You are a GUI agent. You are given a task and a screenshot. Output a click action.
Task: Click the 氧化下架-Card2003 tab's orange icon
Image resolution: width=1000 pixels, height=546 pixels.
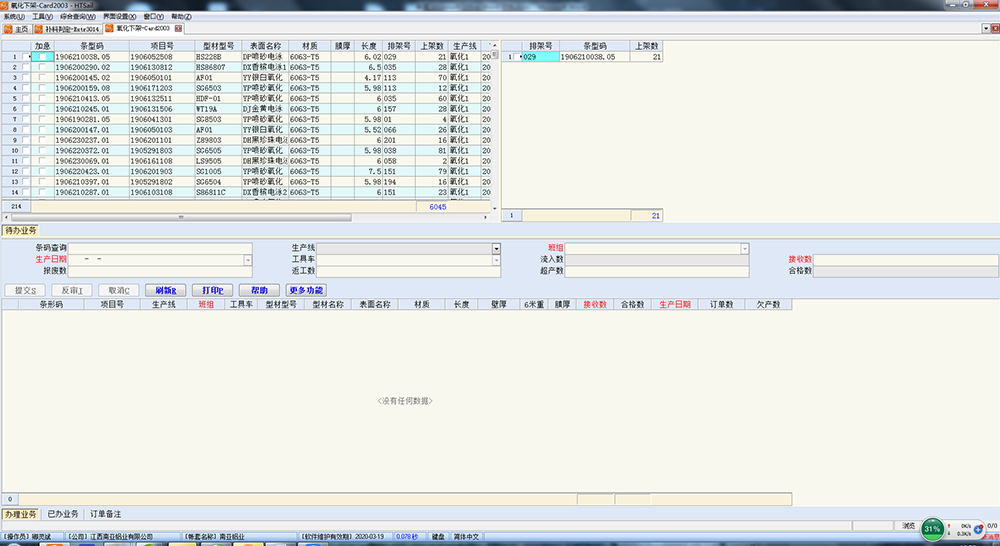tap(110, 29)
